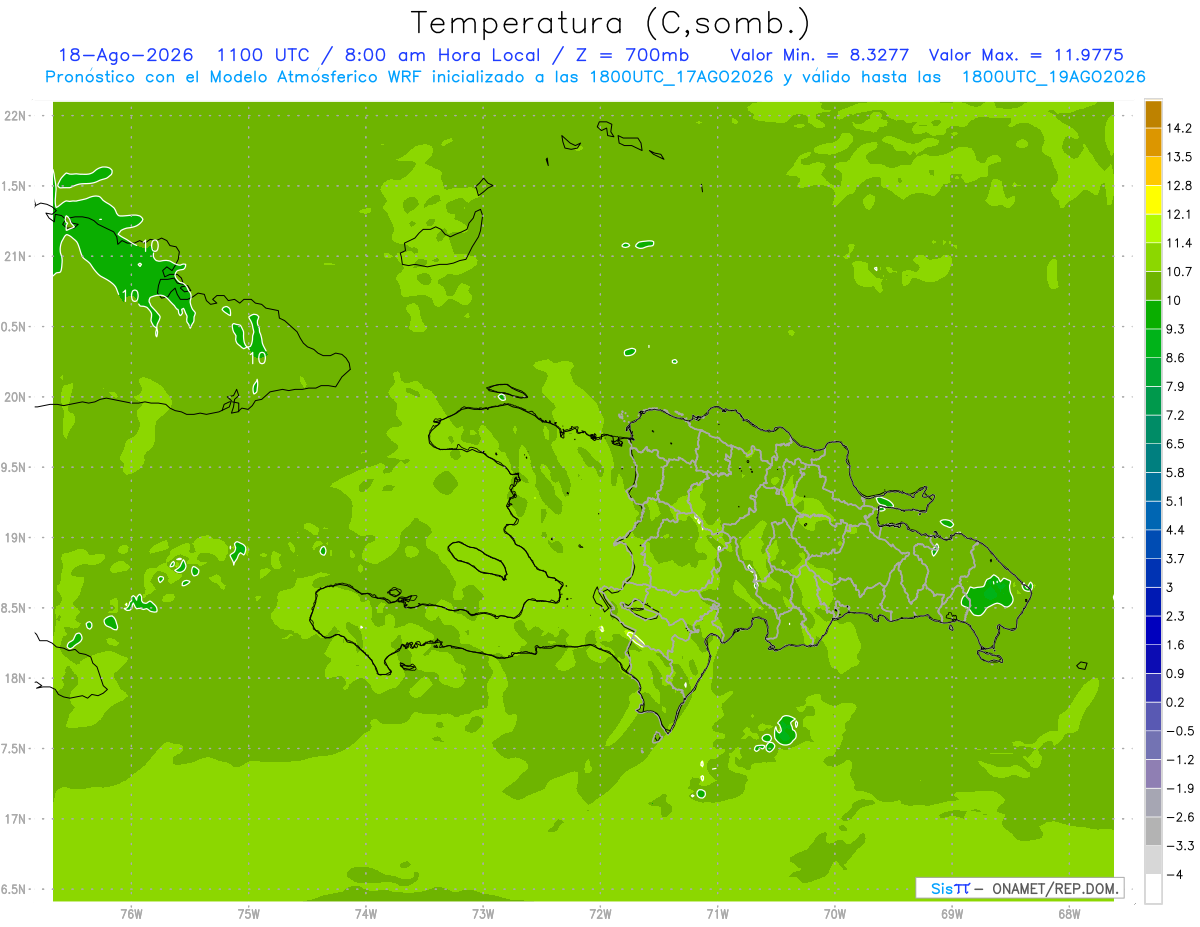Click the "1800UTC_19AGO2026" valid-until time
Viewport: 1200px width, 927px height.
coord(1054,77)
